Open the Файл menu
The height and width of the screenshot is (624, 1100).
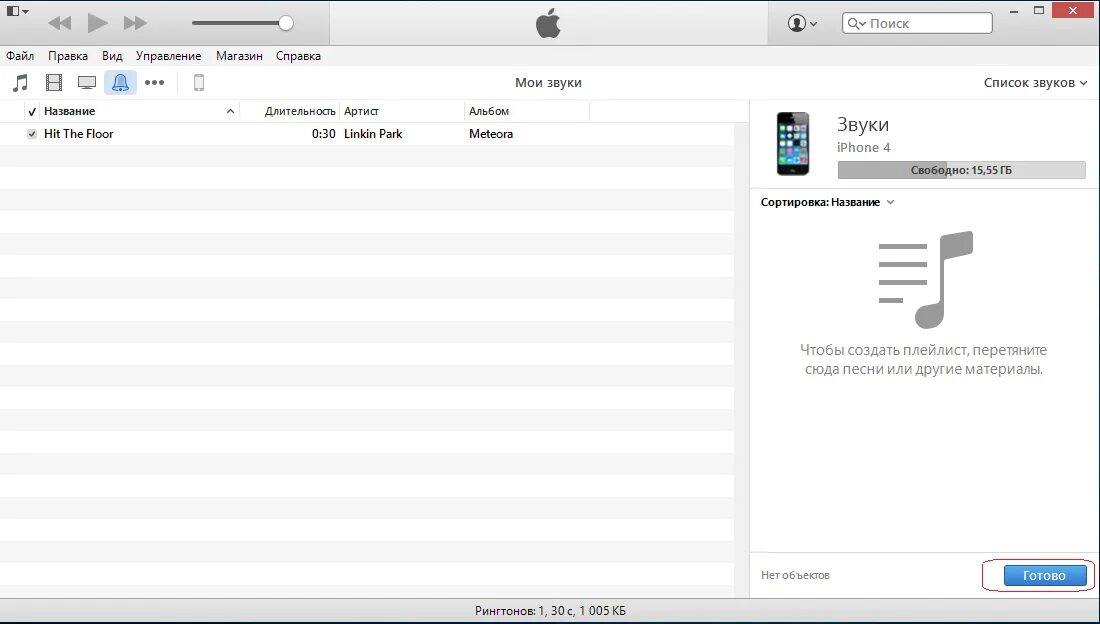click(20, 56)
